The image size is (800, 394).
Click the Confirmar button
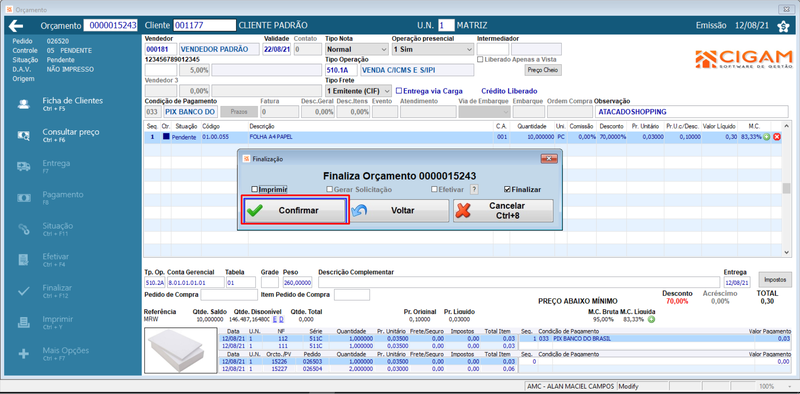point(295,211)
